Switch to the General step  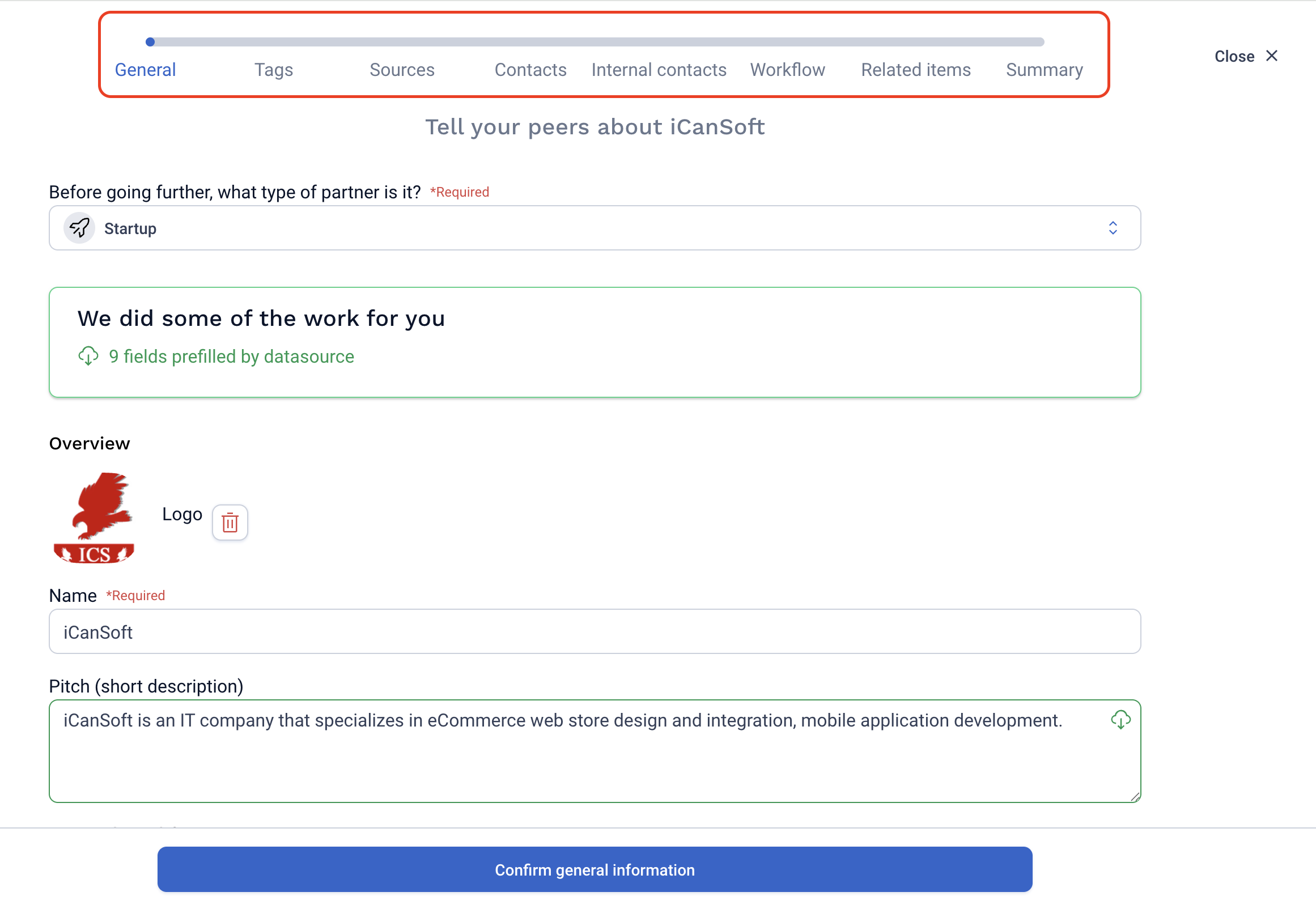point(145,70)
